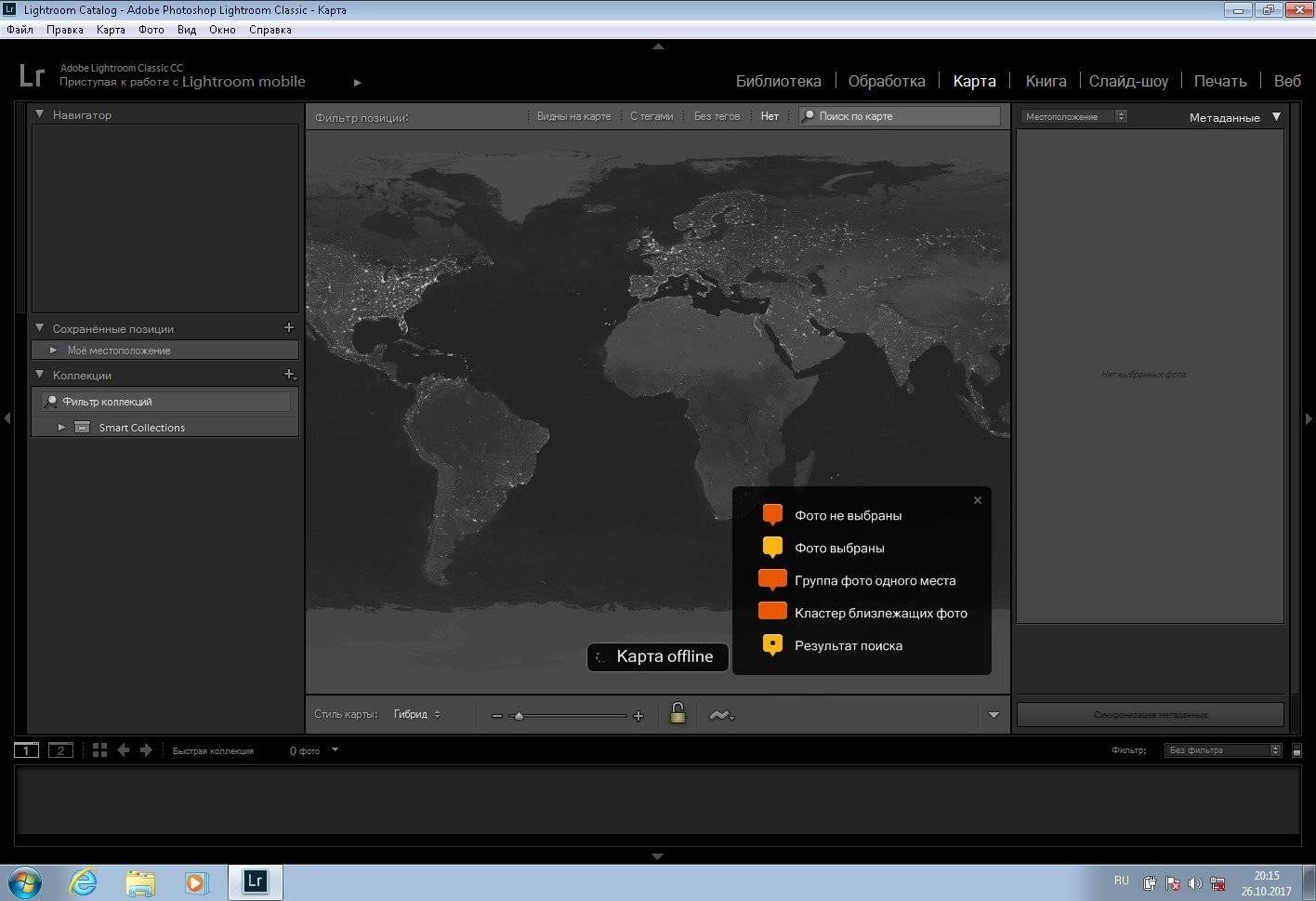Viewport: 1316px width, 901px height.
Task: Switch to the Слайд-шоу module
Action: (x=1128, y=81)
